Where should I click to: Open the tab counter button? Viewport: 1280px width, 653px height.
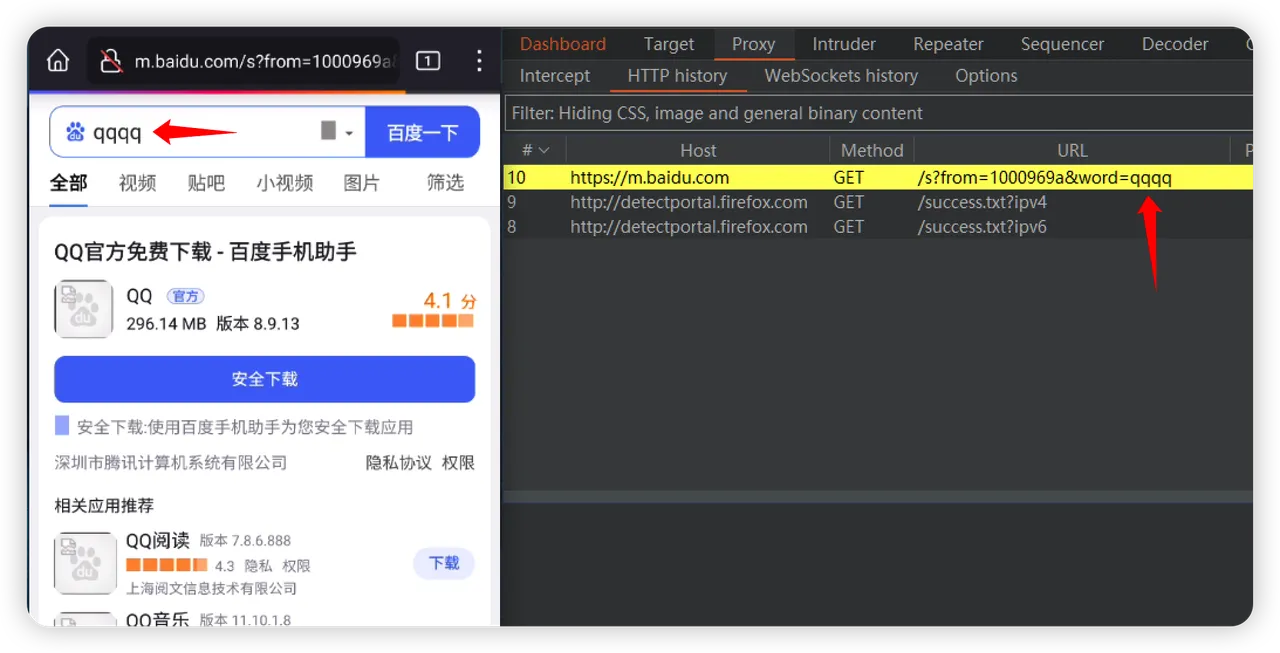pyautogui.click(x=427, y=61)
